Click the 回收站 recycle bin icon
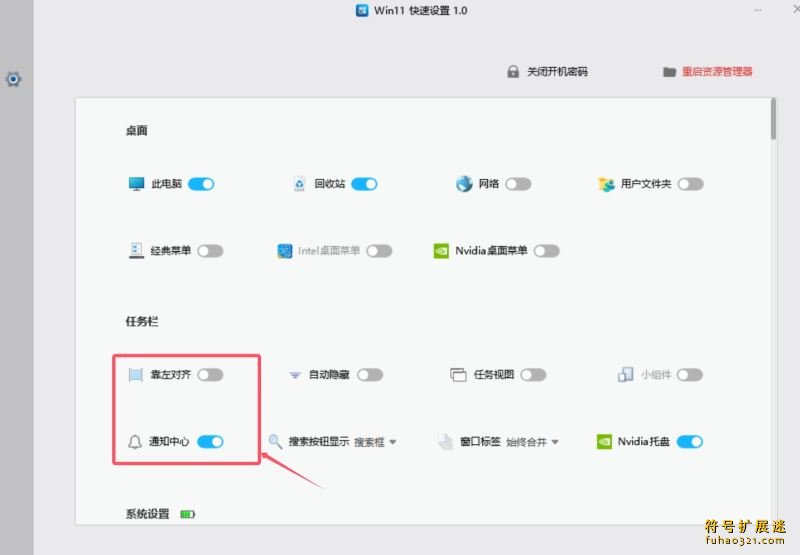800x555 pixels. (300, 184)
